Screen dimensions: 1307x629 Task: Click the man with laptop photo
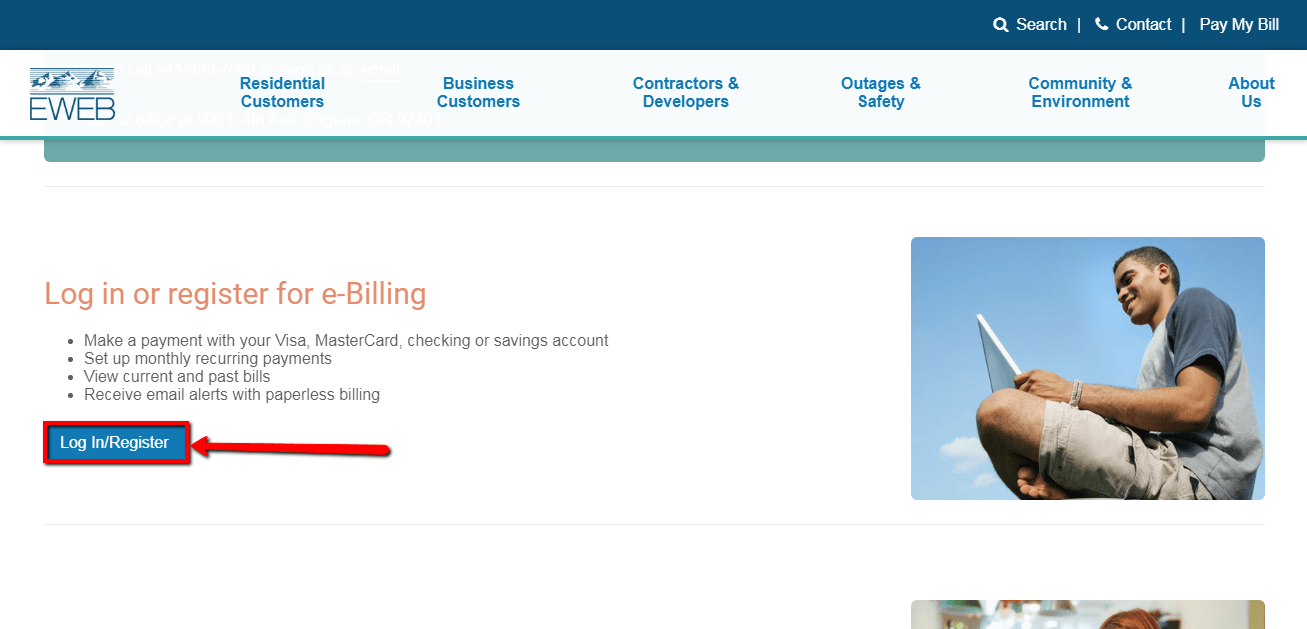point(1088,368)
